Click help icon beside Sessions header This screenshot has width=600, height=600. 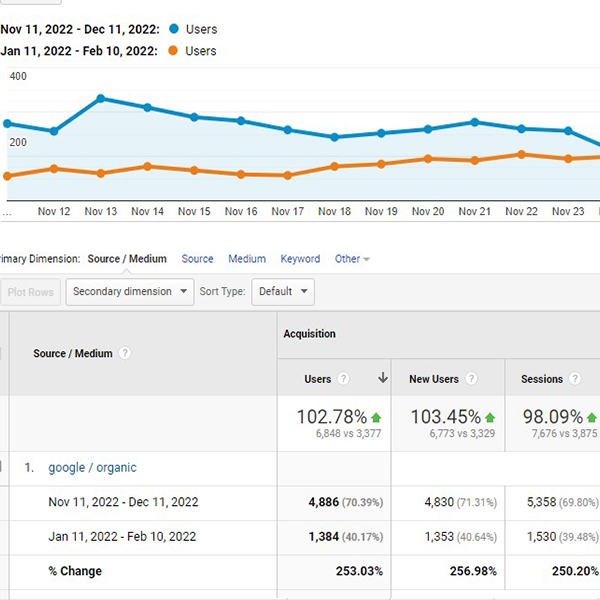[x=575, y=378]
